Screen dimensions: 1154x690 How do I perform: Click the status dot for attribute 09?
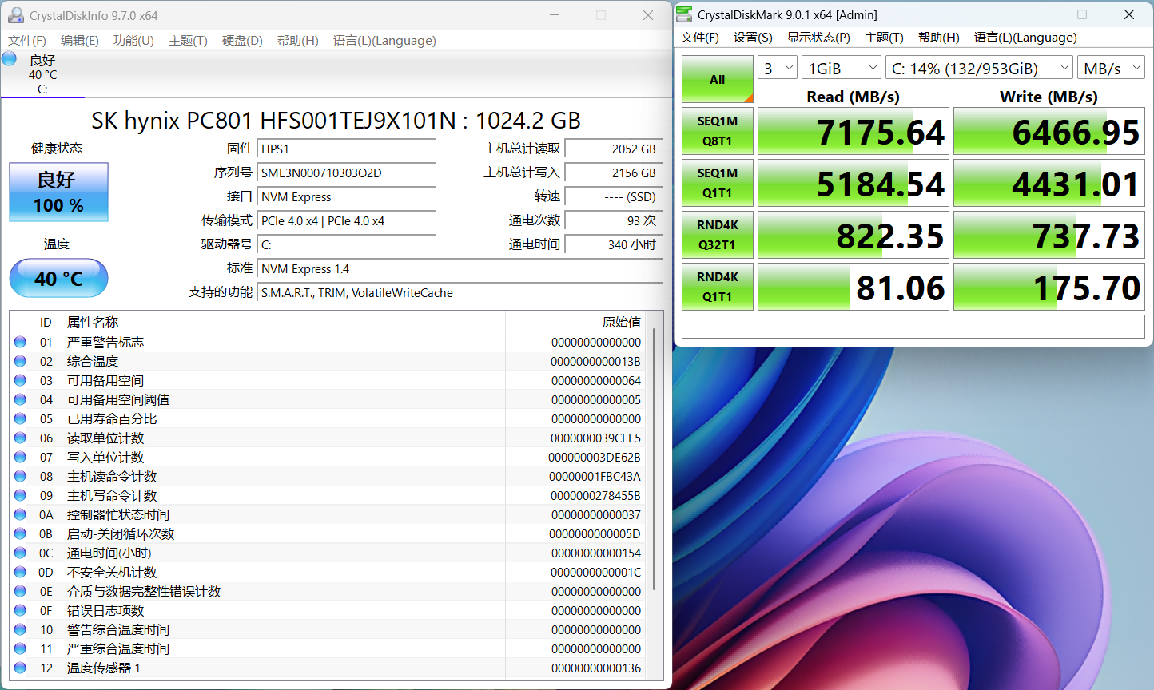[x=20, y=495]
